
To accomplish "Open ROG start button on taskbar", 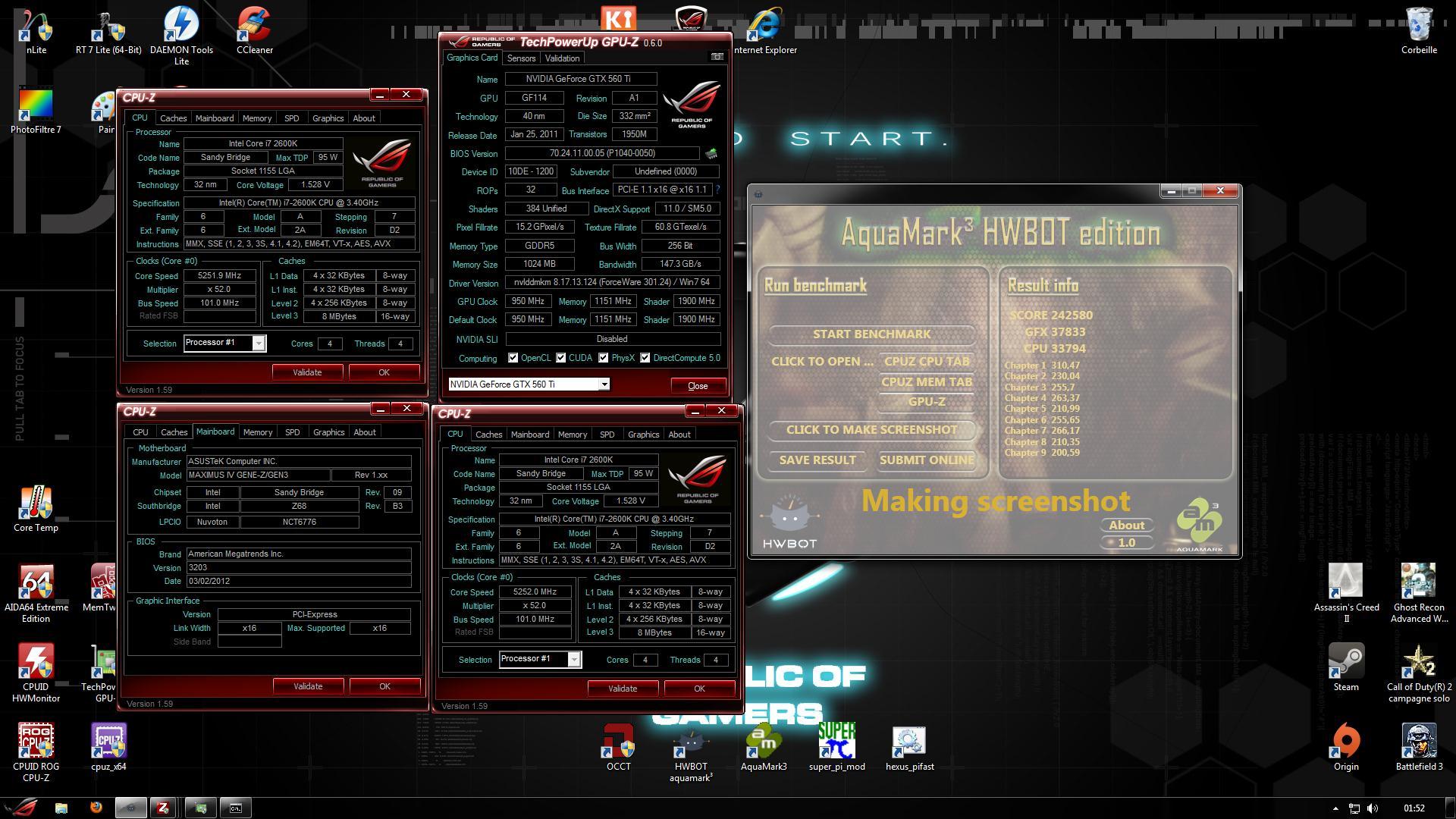I will [20, 807].
